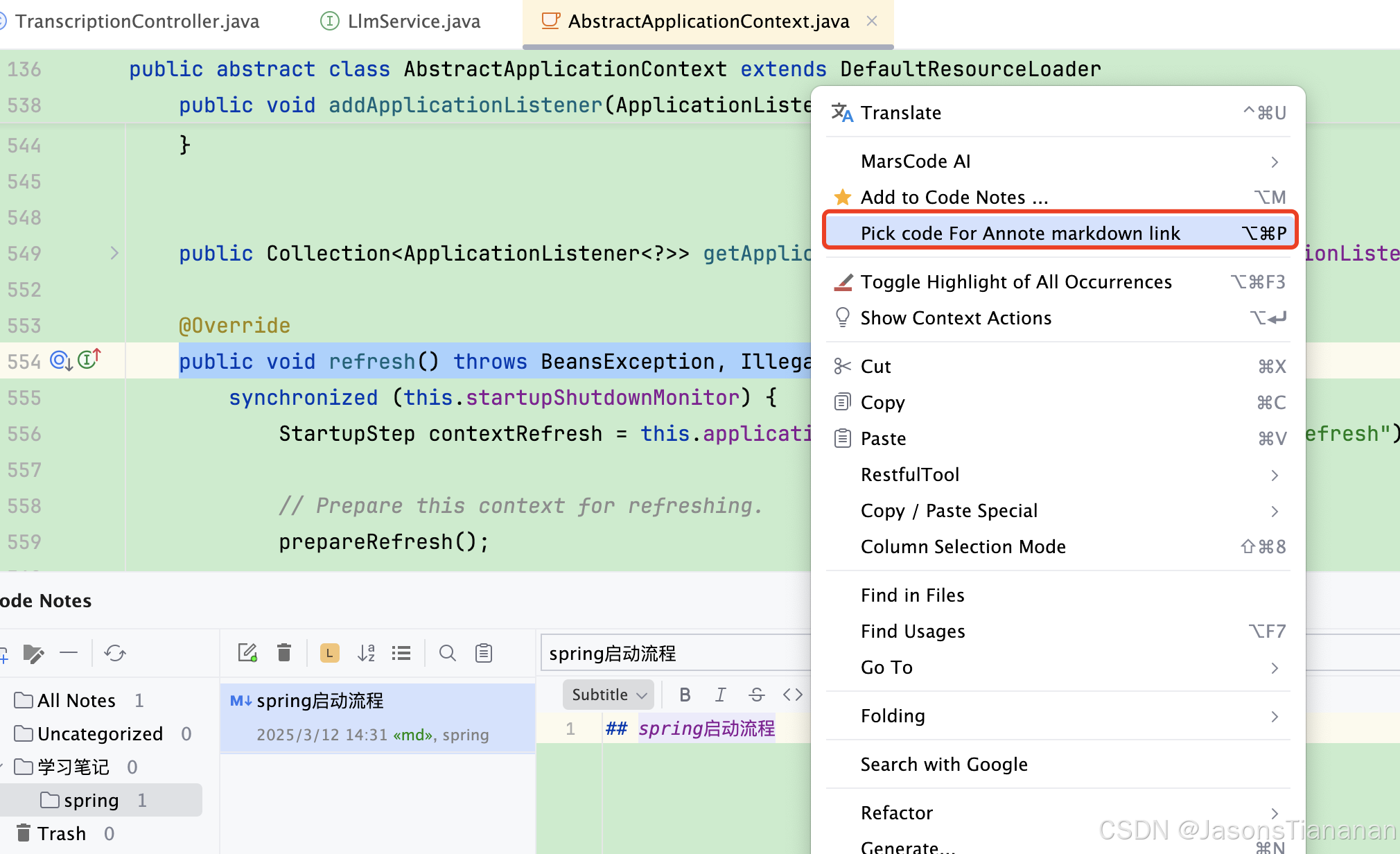The height and width of the screenshot is (854, 1400).
Task: Click the clipboard icon in the notes toolbar
Action: click(x=484, y=653)
